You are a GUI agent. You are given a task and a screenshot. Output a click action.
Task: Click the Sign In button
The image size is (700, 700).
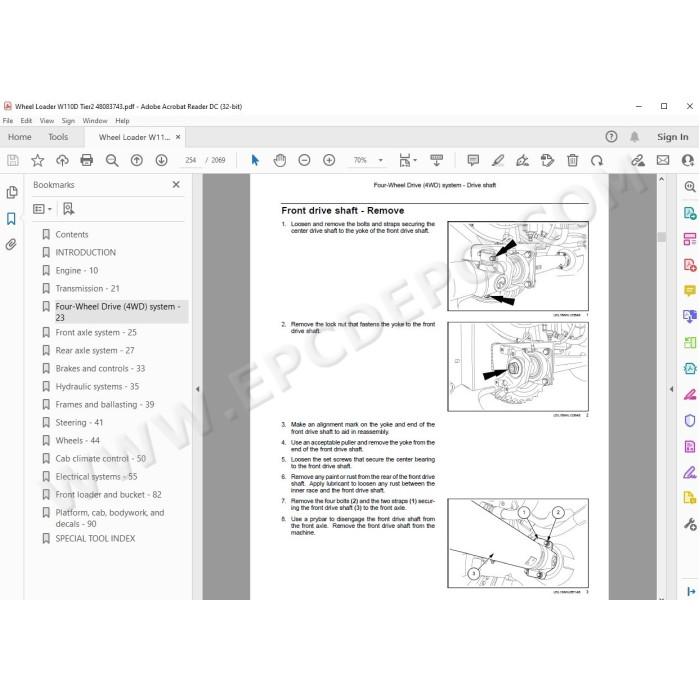pyautogui.click(x=672, y=137)
